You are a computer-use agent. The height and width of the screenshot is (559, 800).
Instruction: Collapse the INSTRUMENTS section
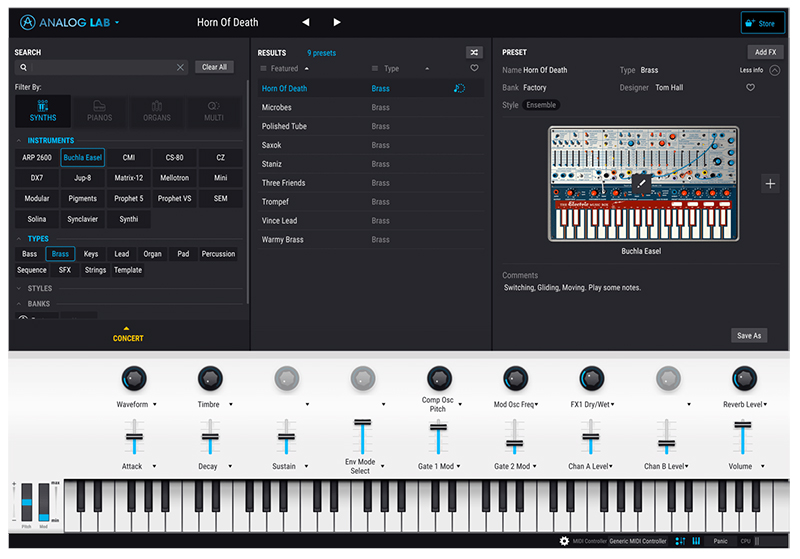[x=19, y=140]
